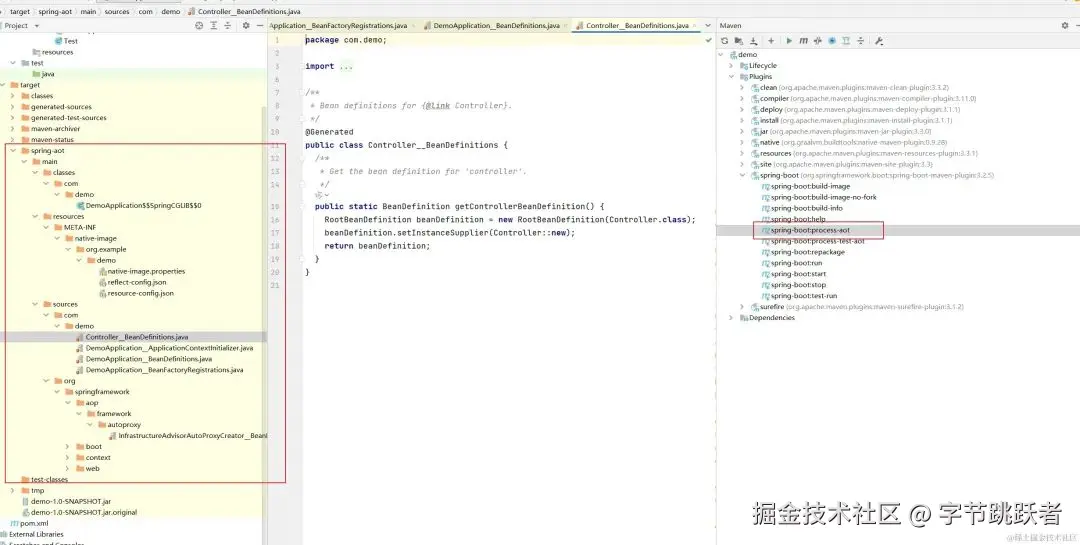Collapse the META-INF folder
Screen dimensions: 1080x545
tap(46, 227)
